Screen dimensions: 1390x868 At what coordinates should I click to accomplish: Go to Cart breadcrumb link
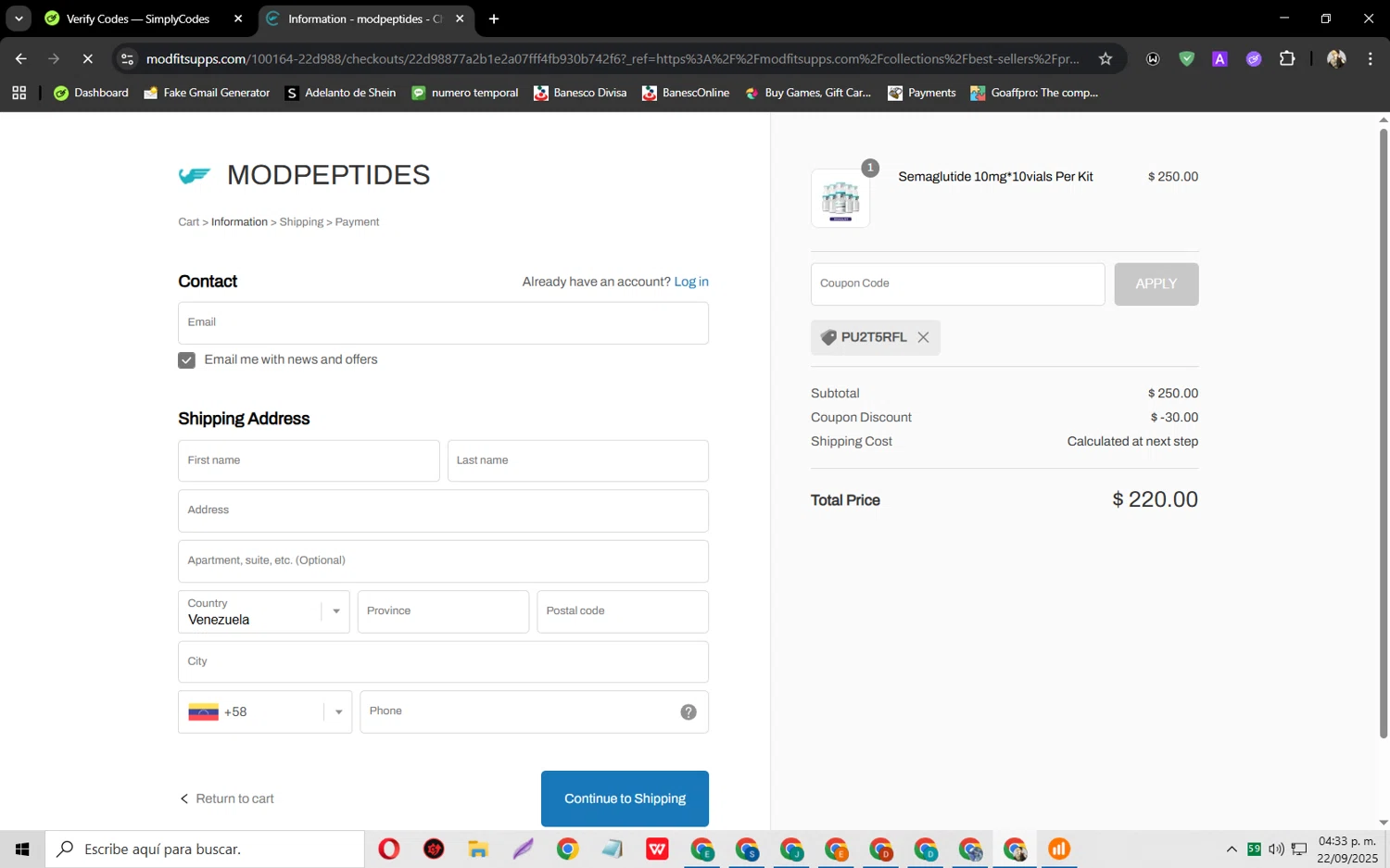pos(188,222)
